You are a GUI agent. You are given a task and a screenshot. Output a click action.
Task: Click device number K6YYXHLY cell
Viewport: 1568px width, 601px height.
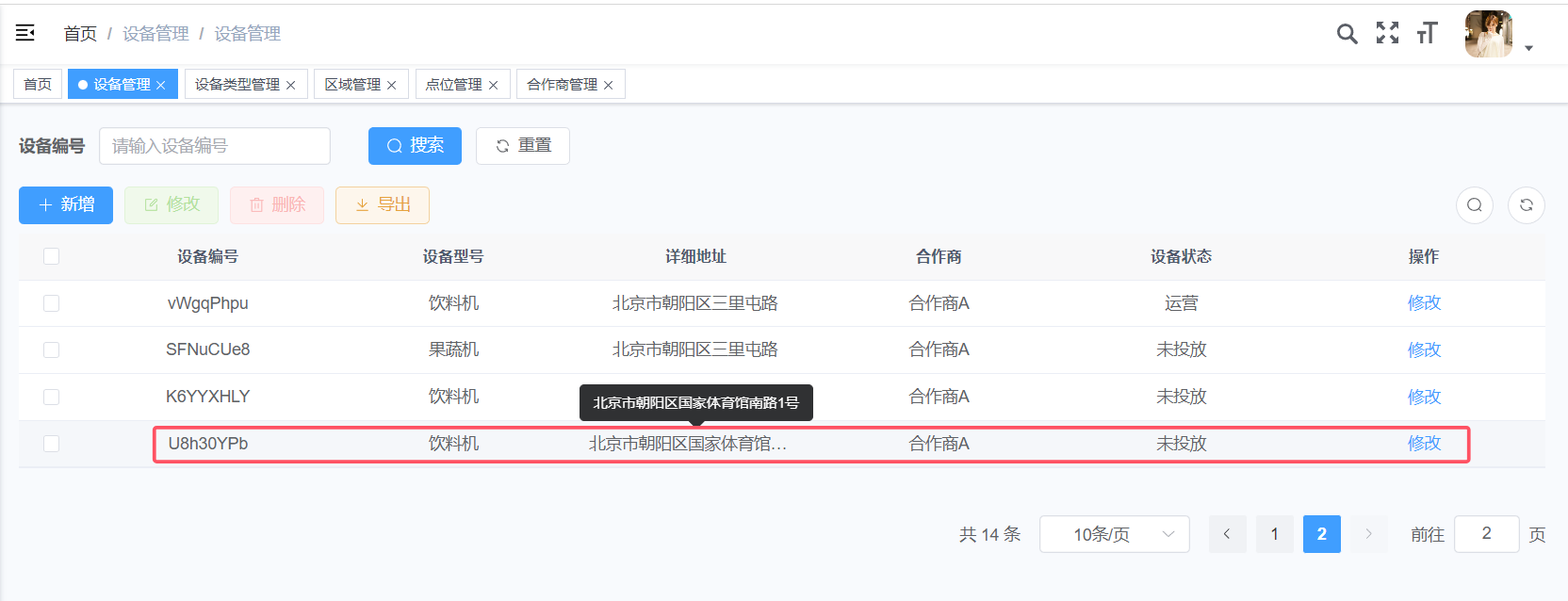click(x=208, y=397)
